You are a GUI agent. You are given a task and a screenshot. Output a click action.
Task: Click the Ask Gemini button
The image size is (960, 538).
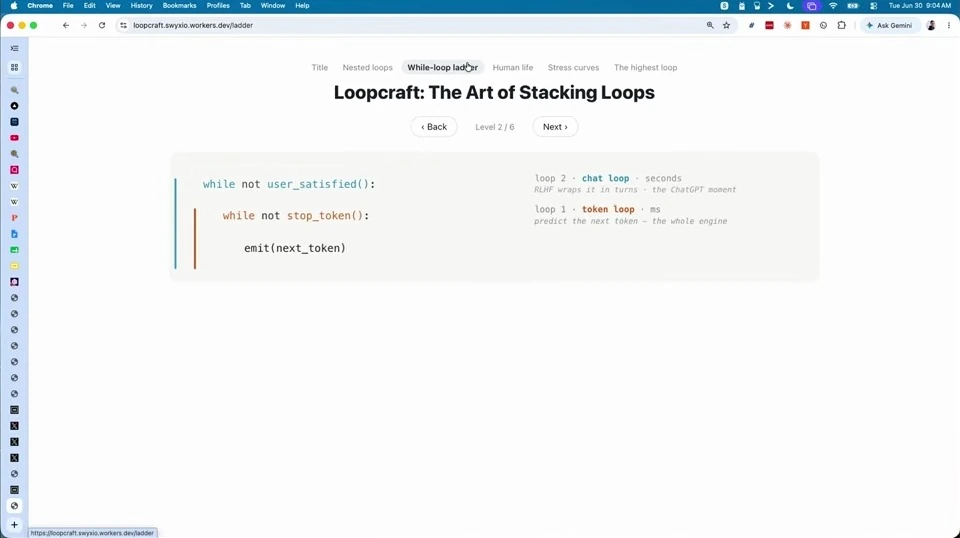[890, 25]
